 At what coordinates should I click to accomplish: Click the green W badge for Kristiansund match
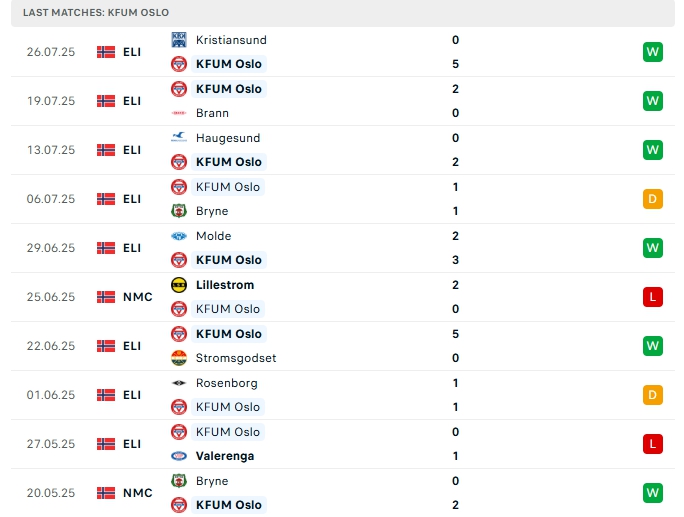click(x=653, y=52)
